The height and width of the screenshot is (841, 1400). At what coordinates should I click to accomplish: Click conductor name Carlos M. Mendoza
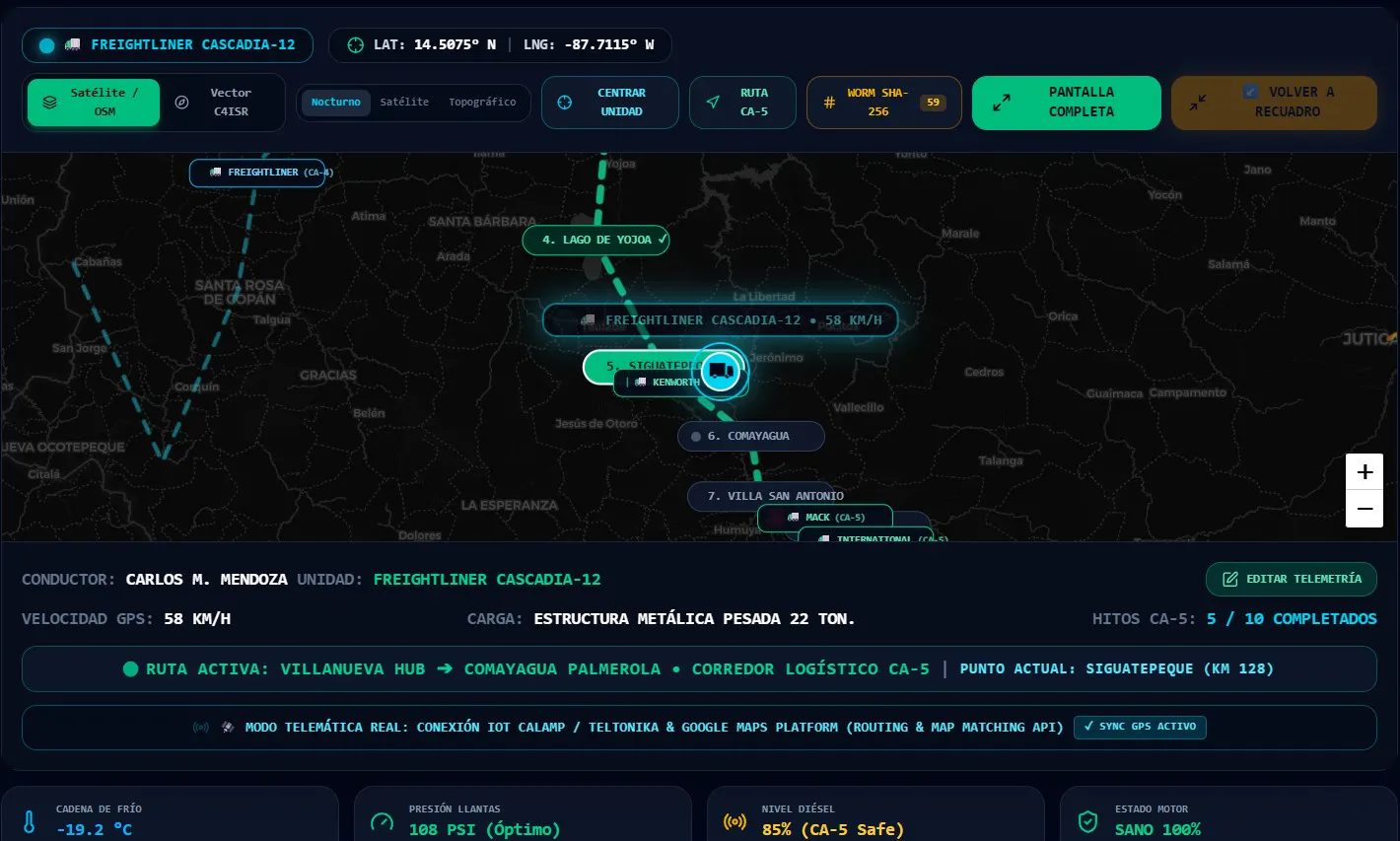[x=207, y=580]
